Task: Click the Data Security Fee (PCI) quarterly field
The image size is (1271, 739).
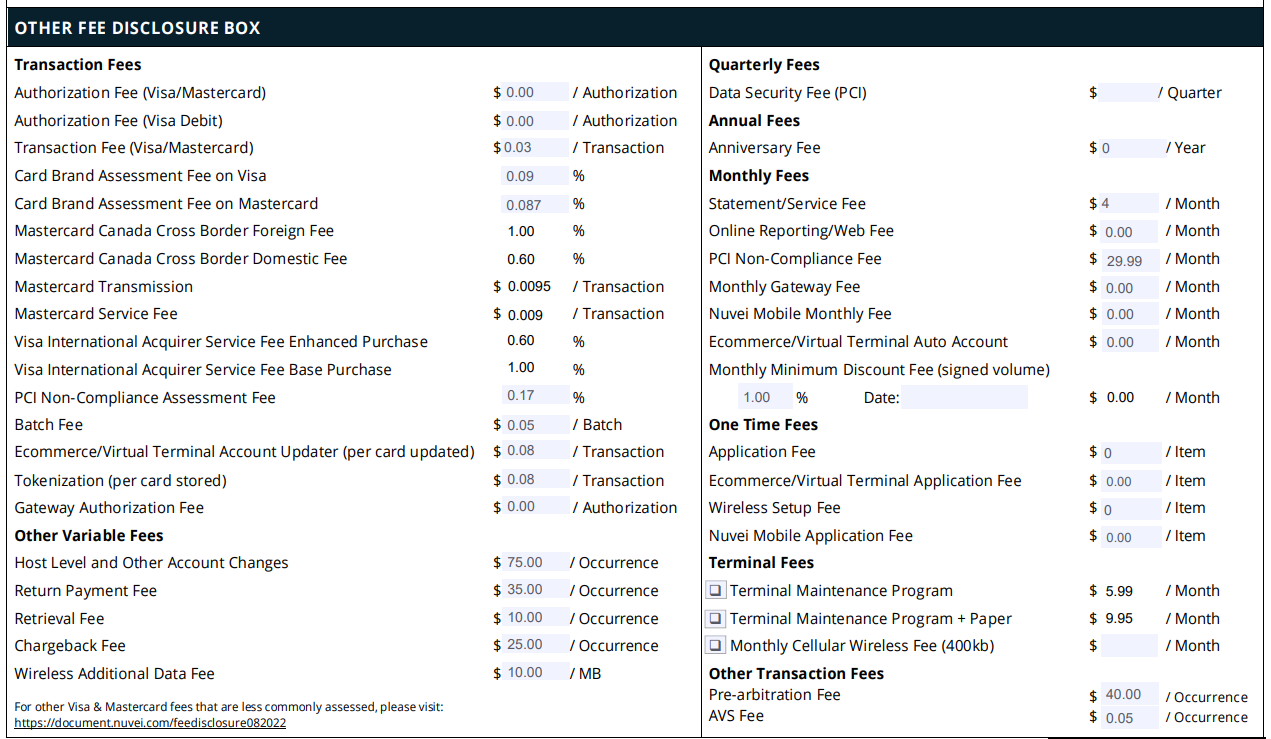Action: click(x=1127, y=93)
